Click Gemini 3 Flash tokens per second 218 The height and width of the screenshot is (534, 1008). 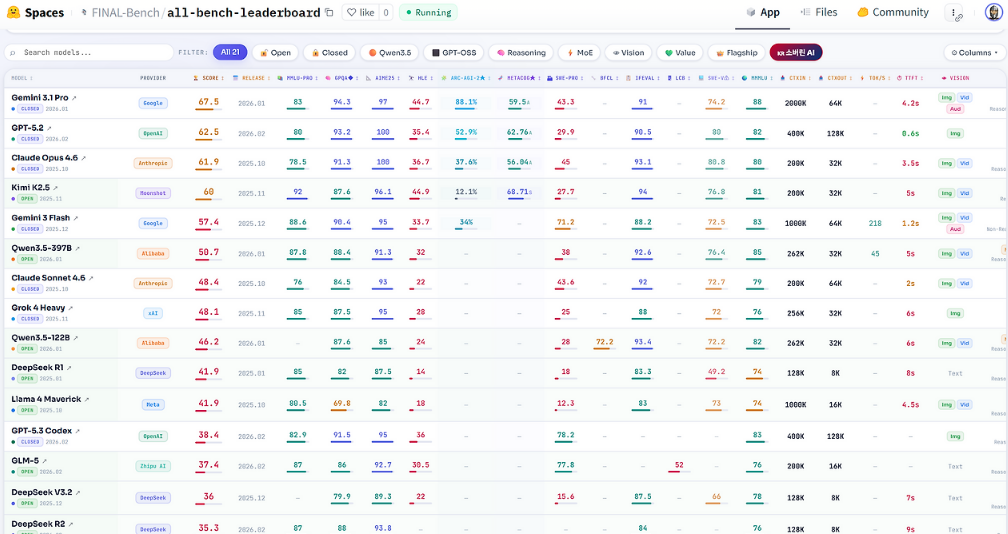coord(875,223)
